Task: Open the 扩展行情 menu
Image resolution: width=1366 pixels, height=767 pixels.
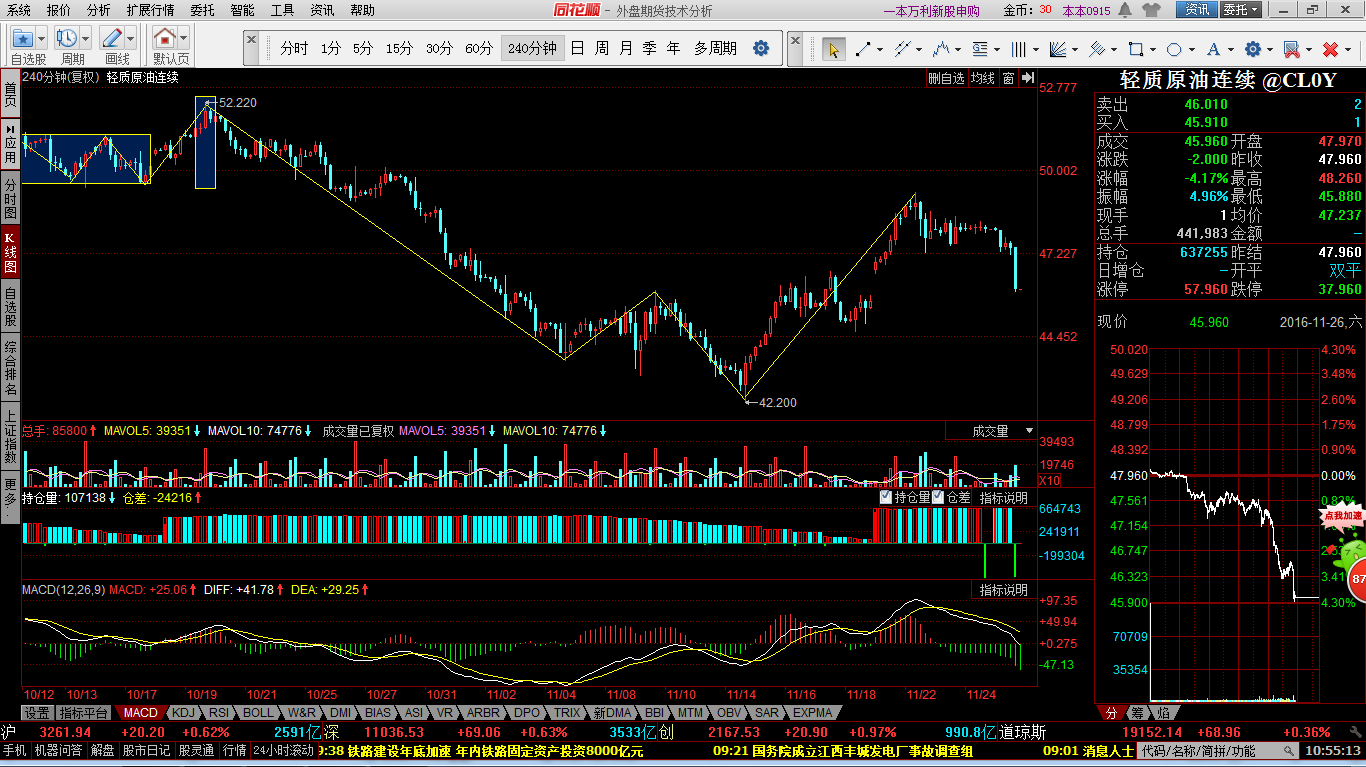Action: point(150,10)
